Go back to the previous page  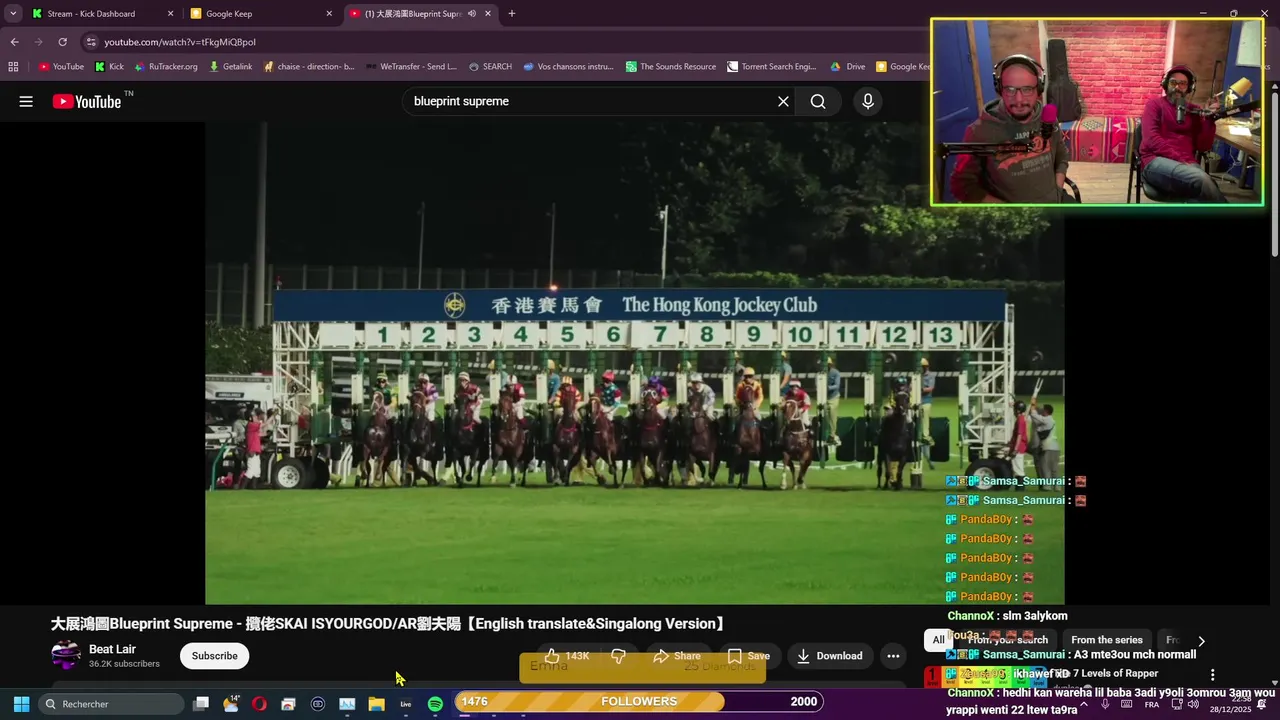click(x=14, y=42)
